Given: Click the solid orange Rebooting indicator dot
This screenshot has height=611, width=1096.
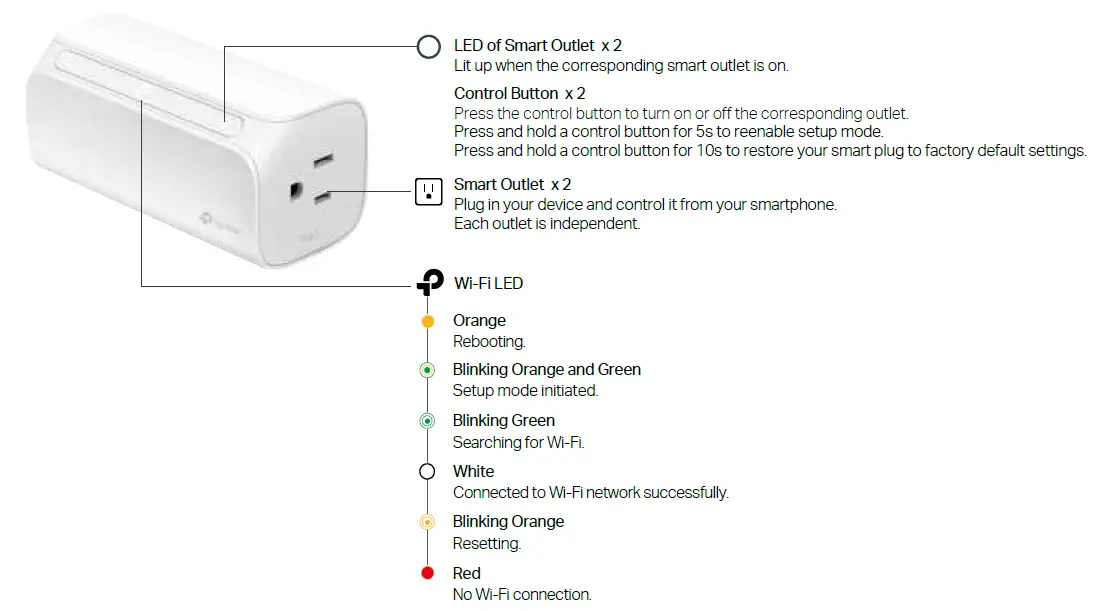Looking at the screenshot, I should click(x=428, y=321).
